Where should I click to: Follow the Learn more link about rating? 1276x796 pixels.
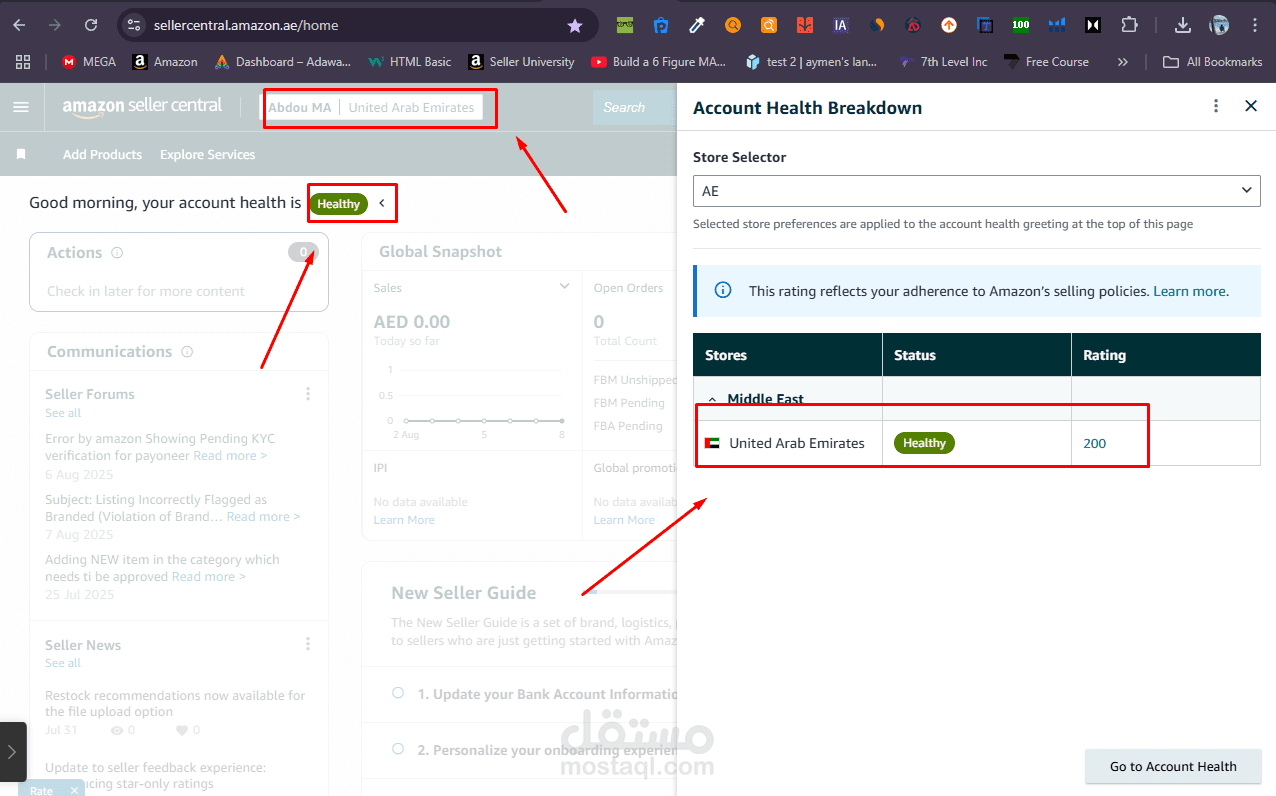[1189, 291]
